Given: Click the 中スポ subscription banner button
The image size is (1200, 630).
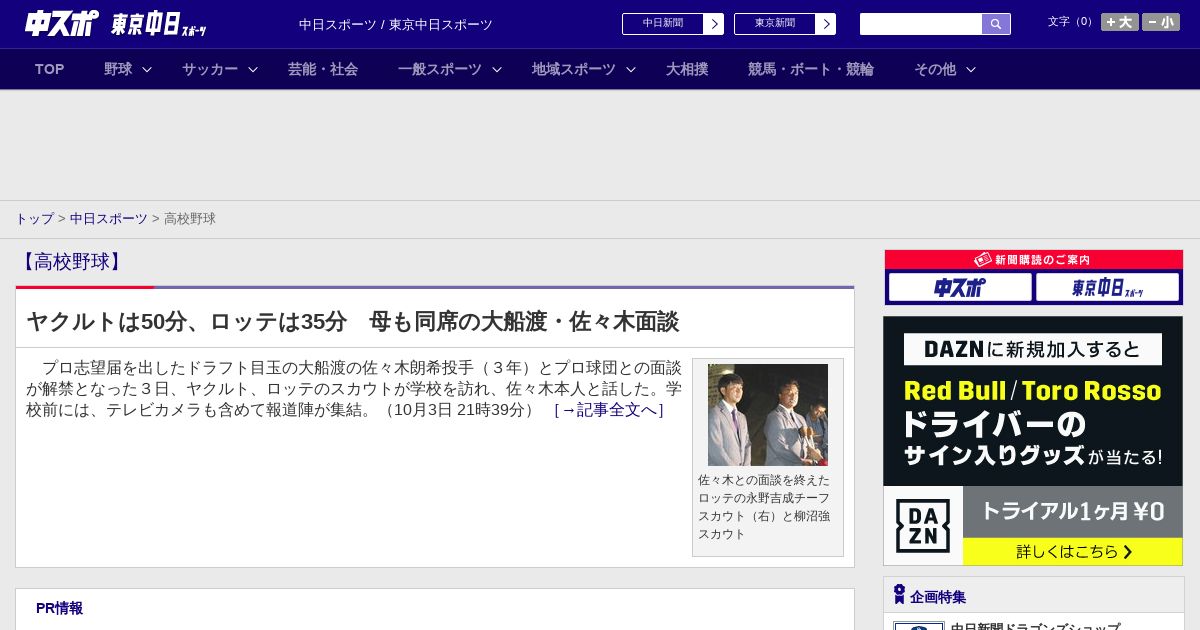Looking at the screenshot, I should (960, 288).
